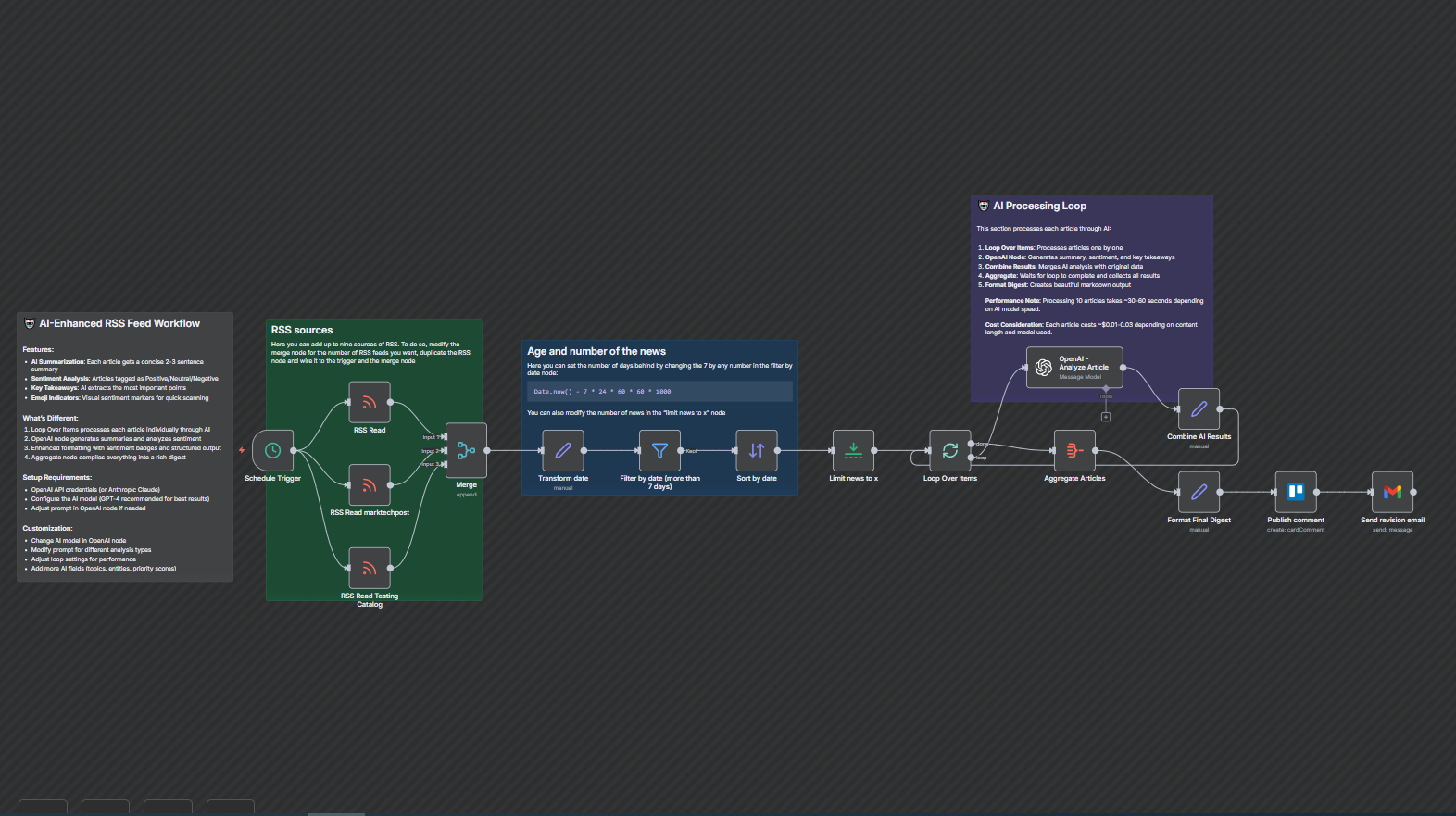
Task: Click the top RSS Read node icon
Action: 369,402
